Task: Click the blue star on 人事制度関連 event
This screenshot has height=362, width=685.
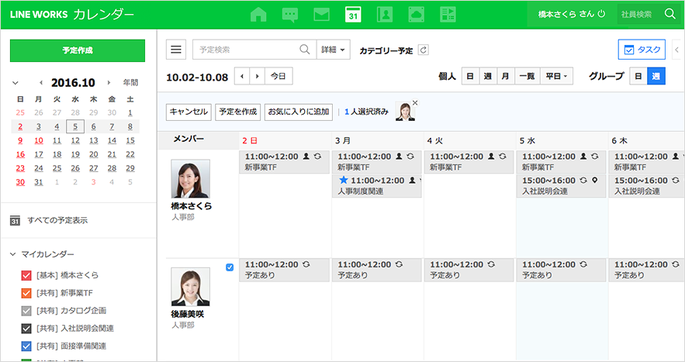Action: [344, 180]
